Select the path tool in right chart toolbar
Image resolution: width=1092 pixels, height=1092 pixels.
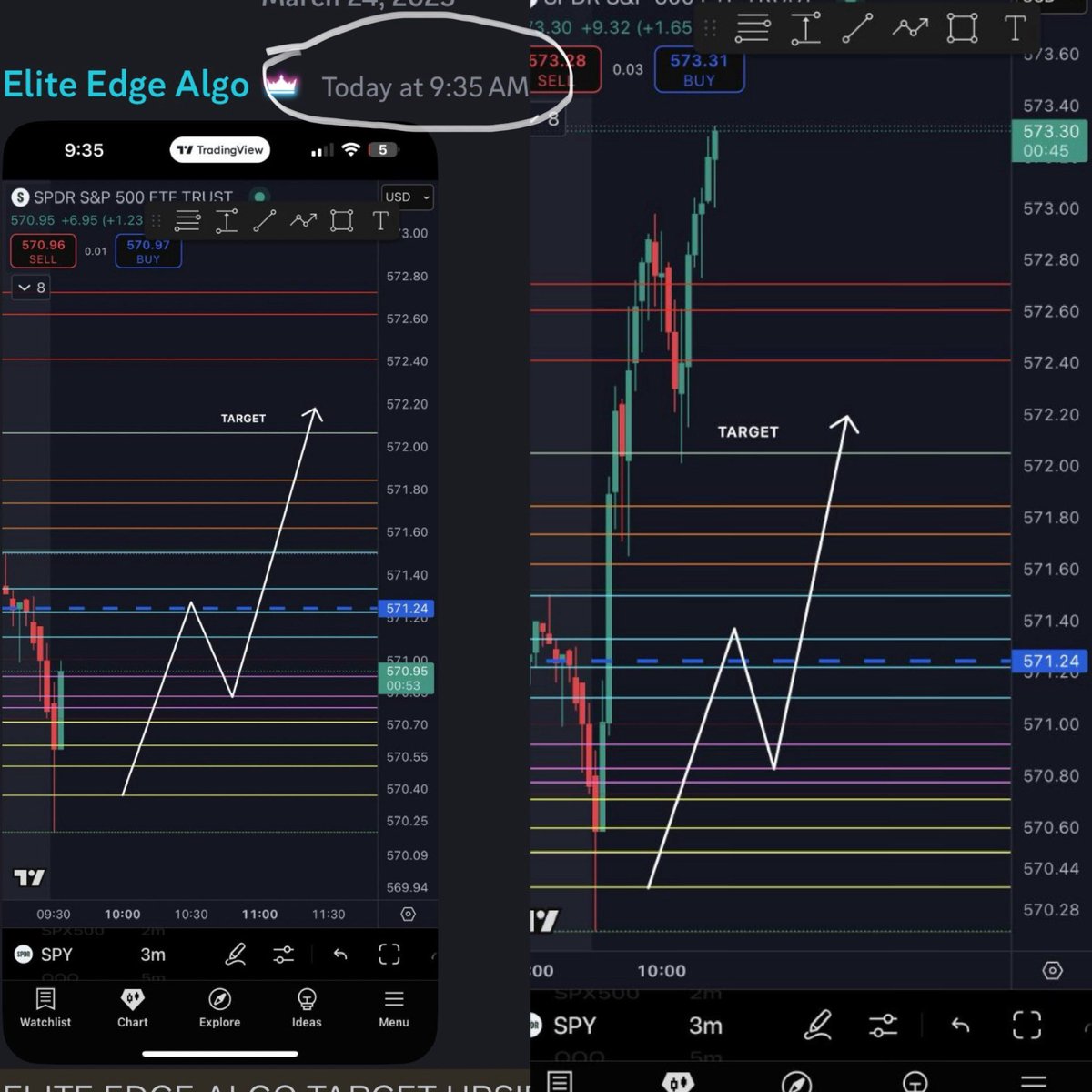[909, 29]
